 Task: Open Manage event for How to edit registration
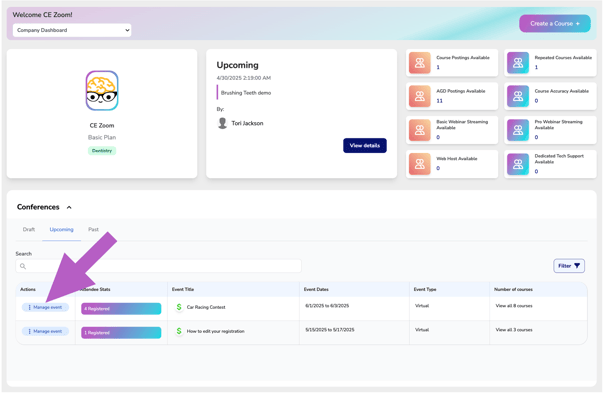(45, 331)
